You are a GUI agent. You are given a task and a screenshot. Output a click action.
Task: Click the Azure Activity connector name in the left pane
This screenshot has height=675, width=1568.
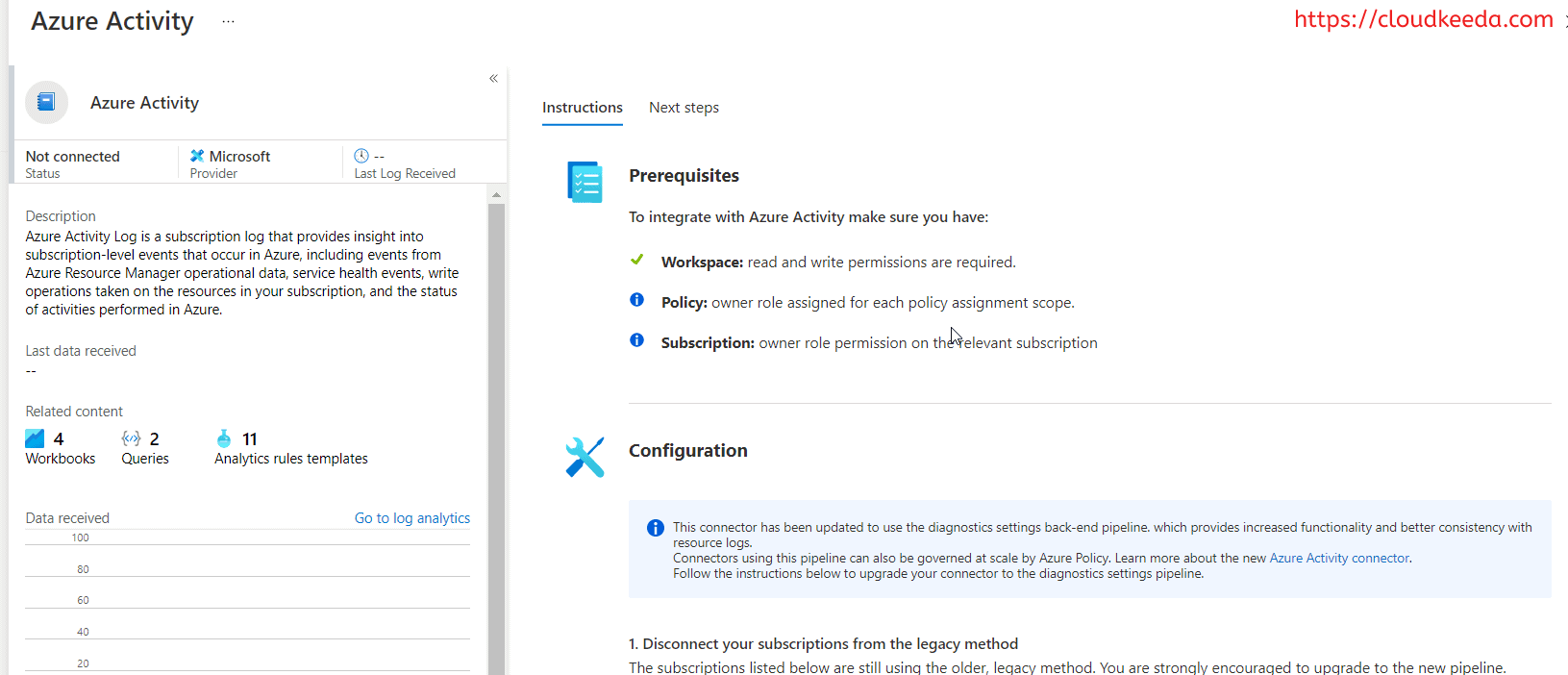click(144, 103)
